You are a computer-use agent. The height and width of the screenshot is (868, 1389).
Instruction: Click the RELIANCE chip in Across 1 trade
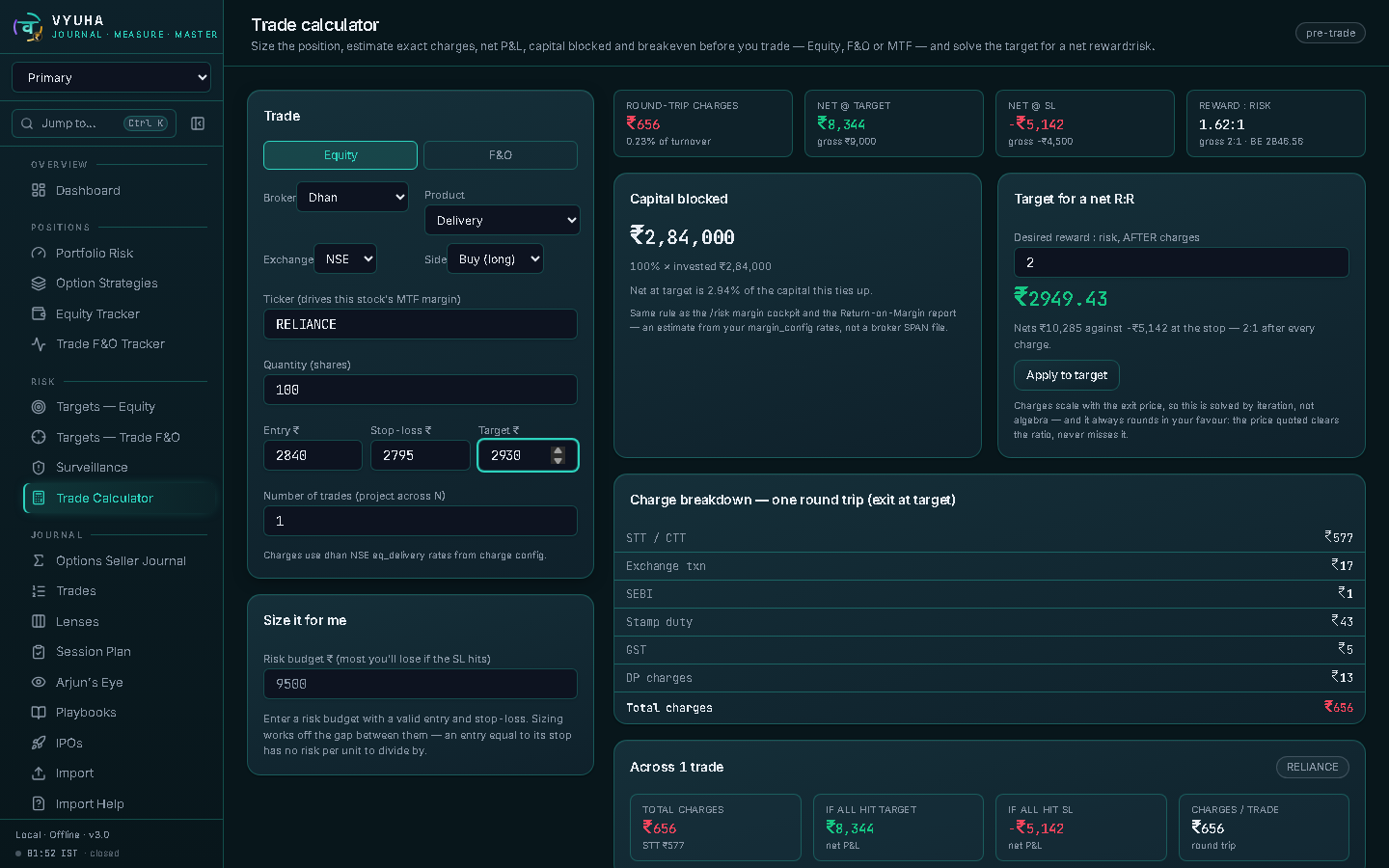(x=1313, y=767)
